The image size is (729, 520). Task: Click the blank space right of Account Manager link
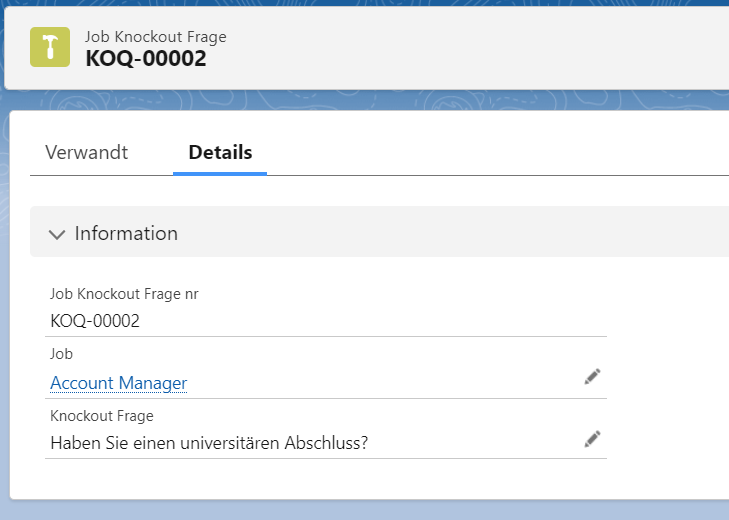[380, 383]
